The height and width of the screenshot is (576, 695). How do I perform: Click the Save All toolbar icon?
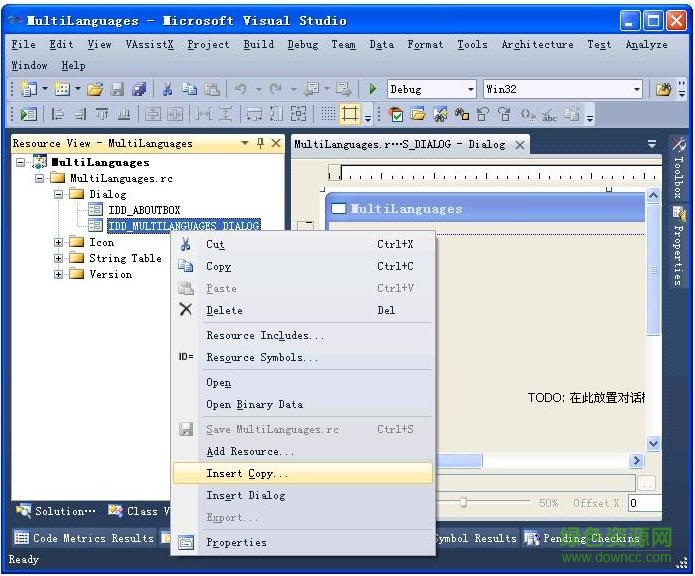pos(139,89)
